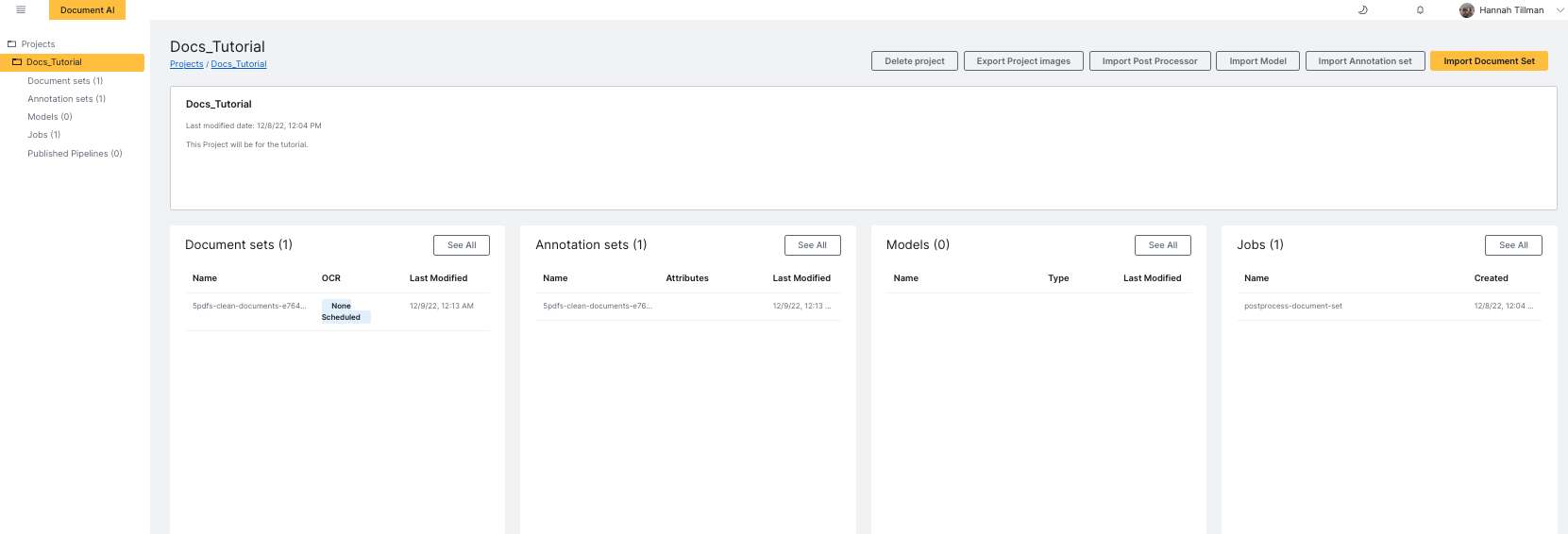See All in Jobs card
Viewport: 1568px width, 534px height.
click(x=1513, y=245)
